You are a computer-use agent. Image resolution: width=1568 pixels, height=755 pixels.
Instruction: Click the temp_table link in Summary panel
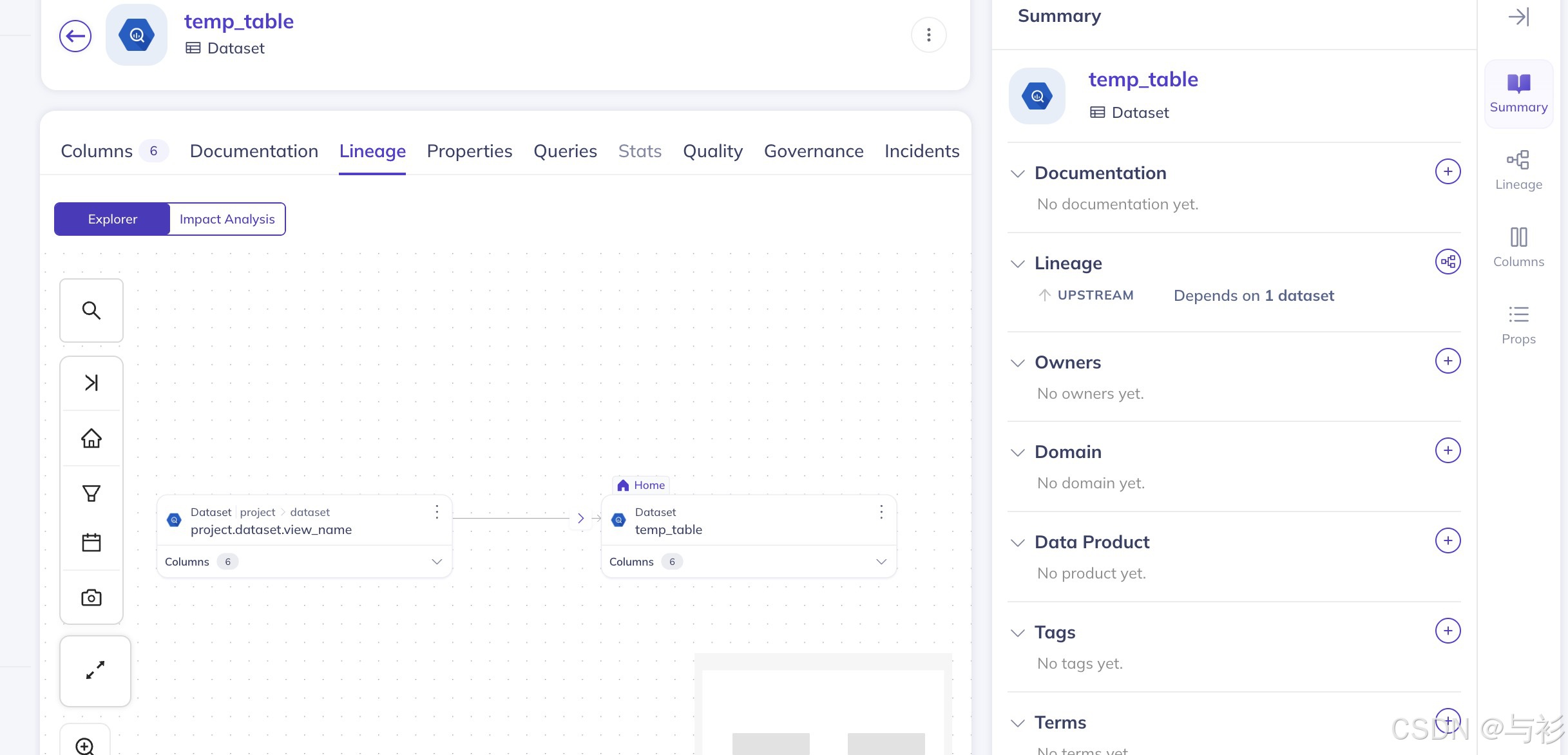(1143, 79)
